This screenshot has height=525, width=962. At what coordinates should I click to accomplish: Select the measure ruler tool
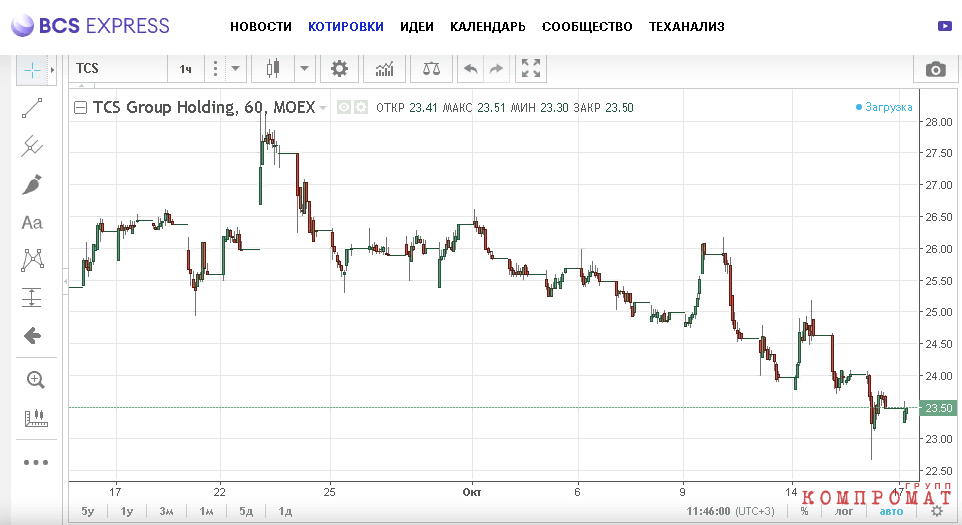(x=36, y=418)
